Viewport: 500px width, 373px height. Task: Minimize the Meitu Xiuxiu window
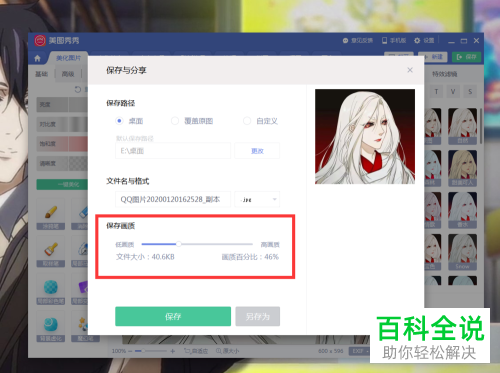tap(451, 41)
